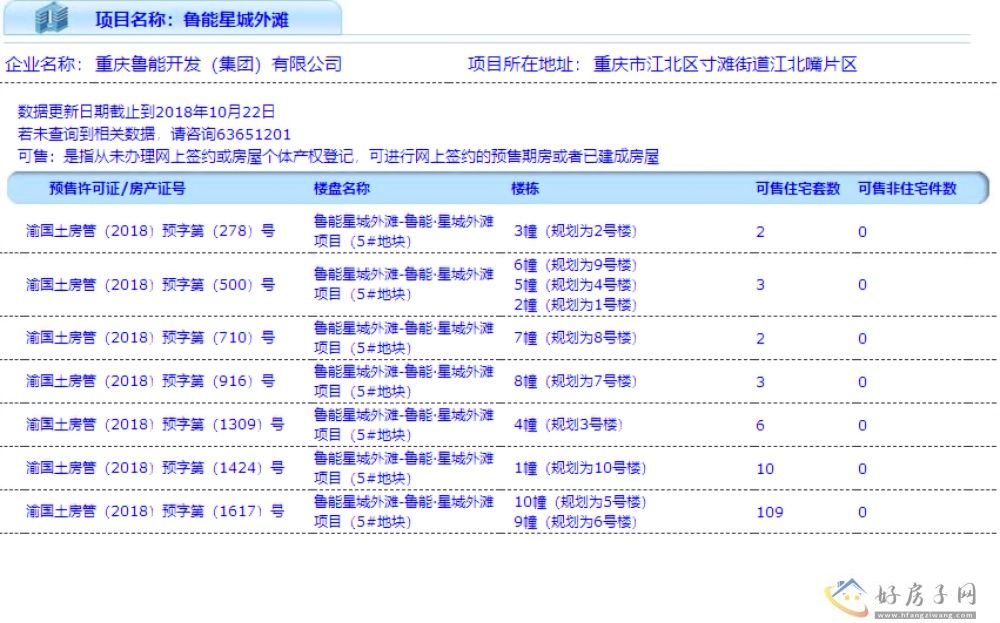This screenshot has width=1000, height=623.
Task: Click project name in permit 1309 row
Action: click(x=404, y=424)
